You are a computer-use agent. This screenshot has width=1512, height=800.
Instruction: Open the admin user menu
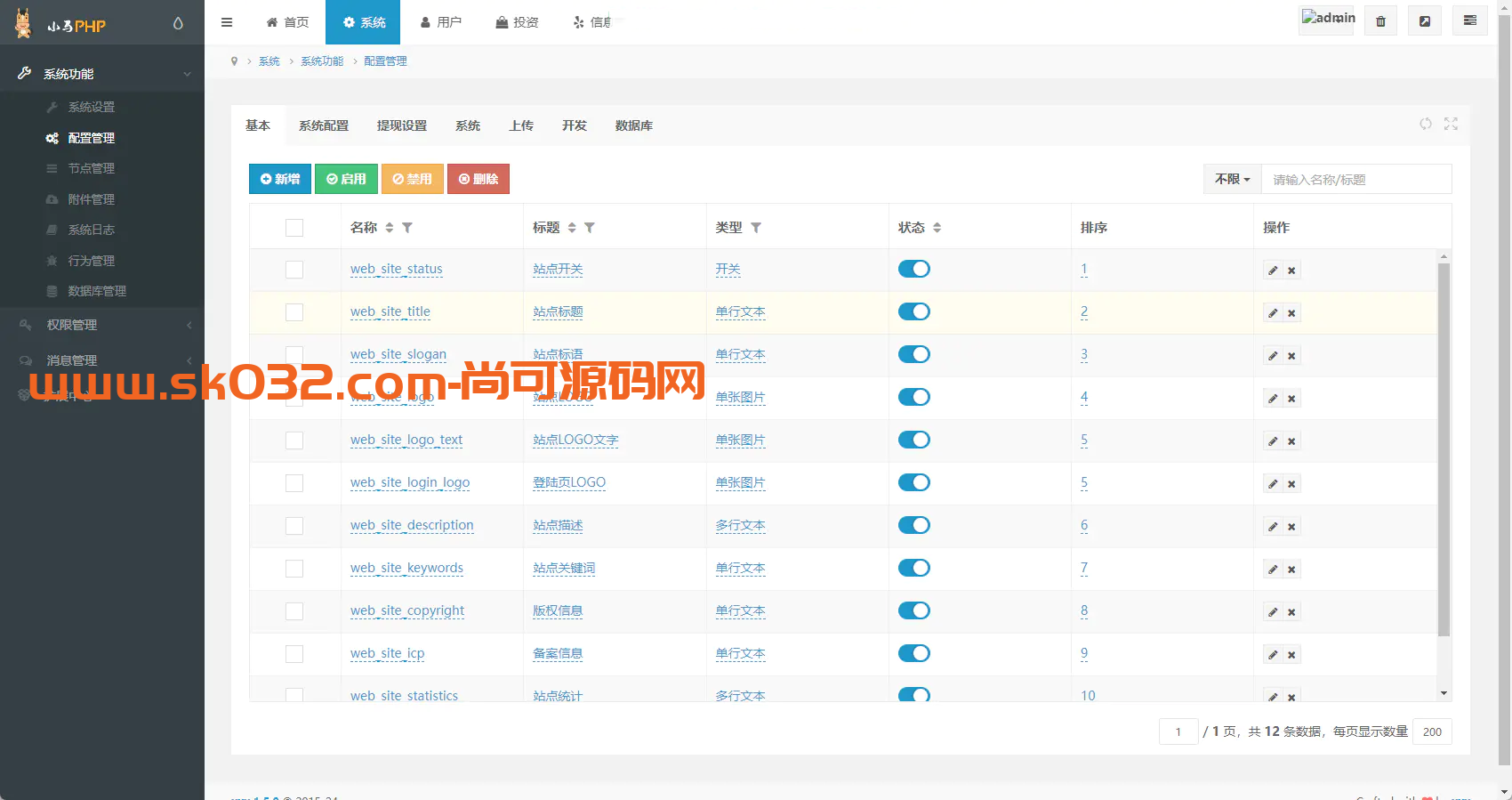pos(1327,20)
